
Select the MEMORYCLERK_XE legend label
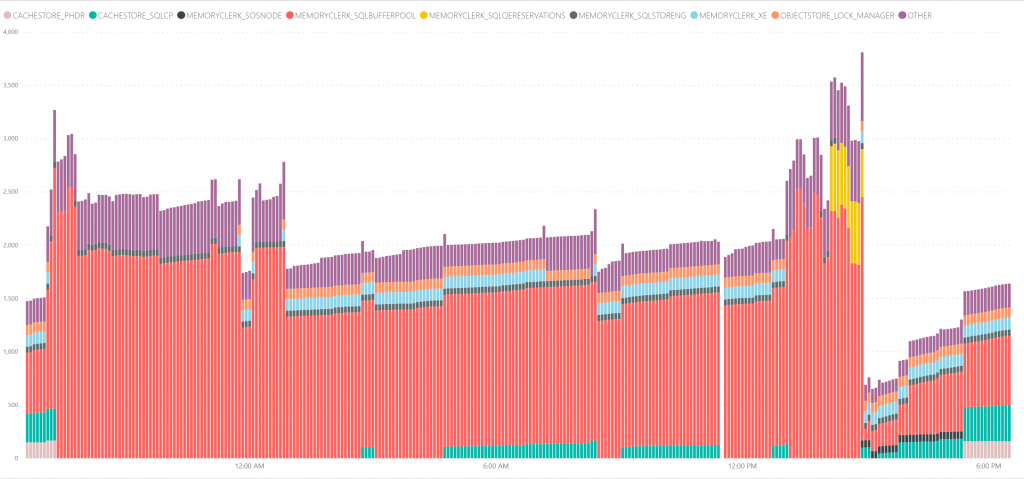coord(732,15)
